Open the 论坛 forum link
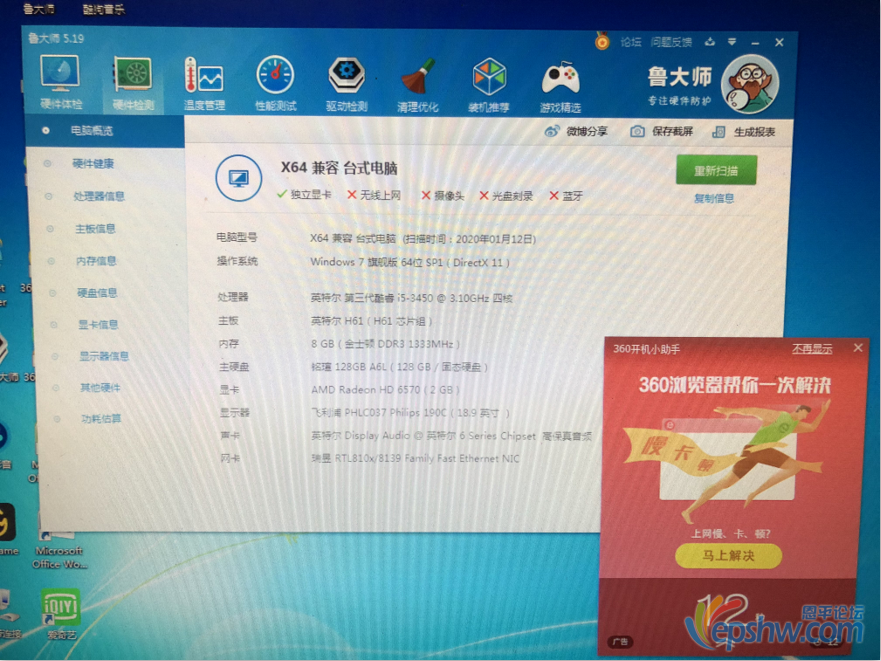 pyautogui.click(x=631, y=42)
